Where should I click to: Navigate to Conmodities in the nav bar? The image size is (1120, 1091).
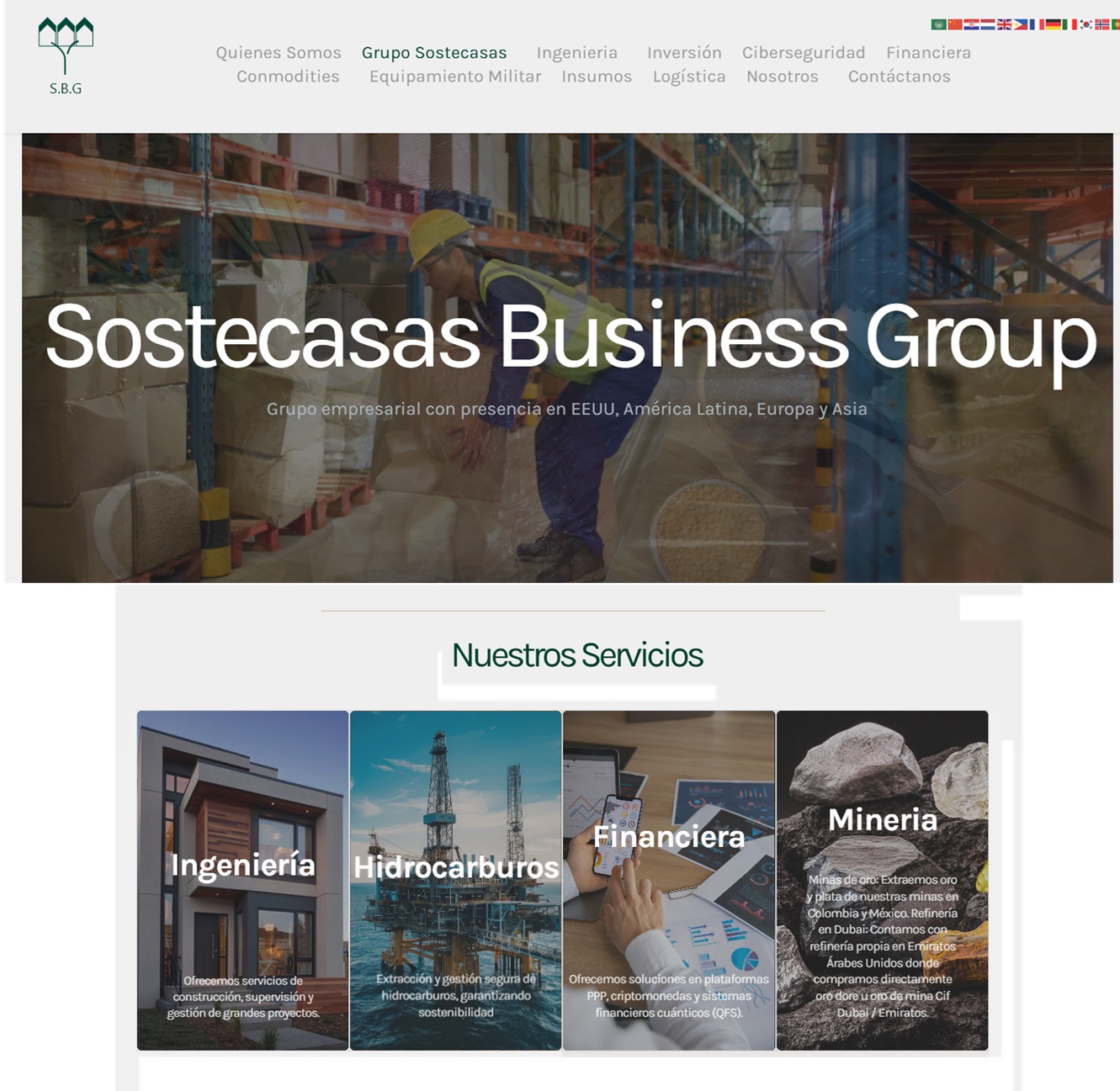[x=288, y=76]
